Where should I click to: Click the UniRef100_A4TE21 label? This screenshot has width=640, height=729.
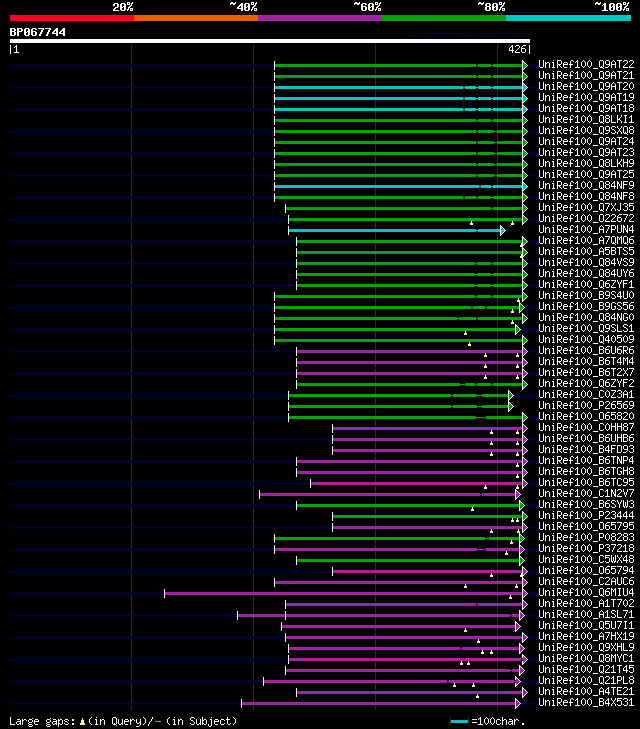pos(586,692)
